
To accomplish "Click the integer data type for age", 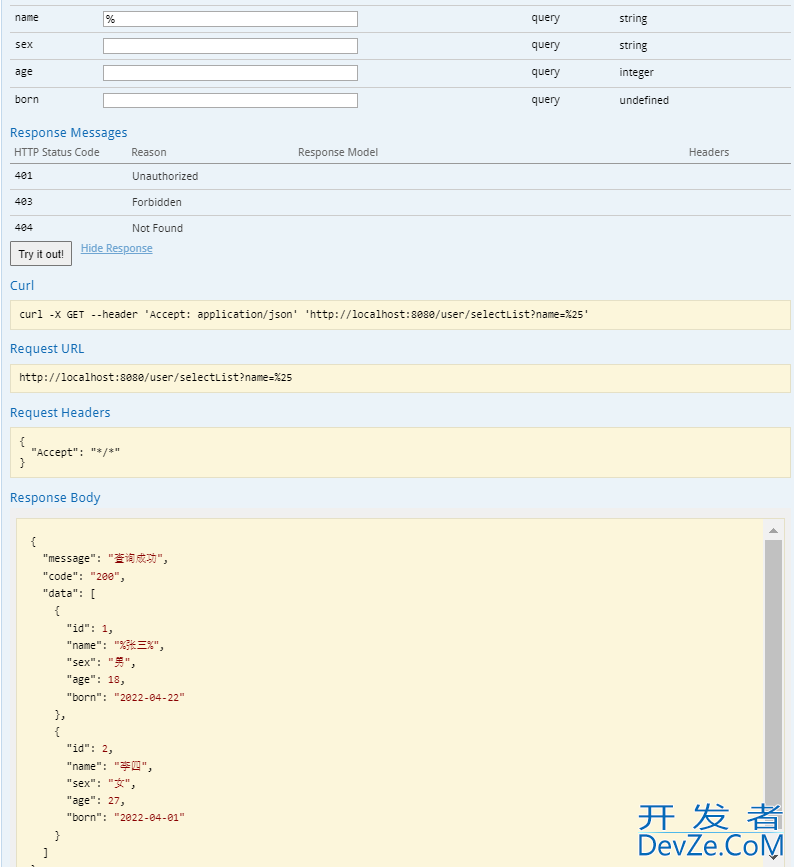I will 636,72.
